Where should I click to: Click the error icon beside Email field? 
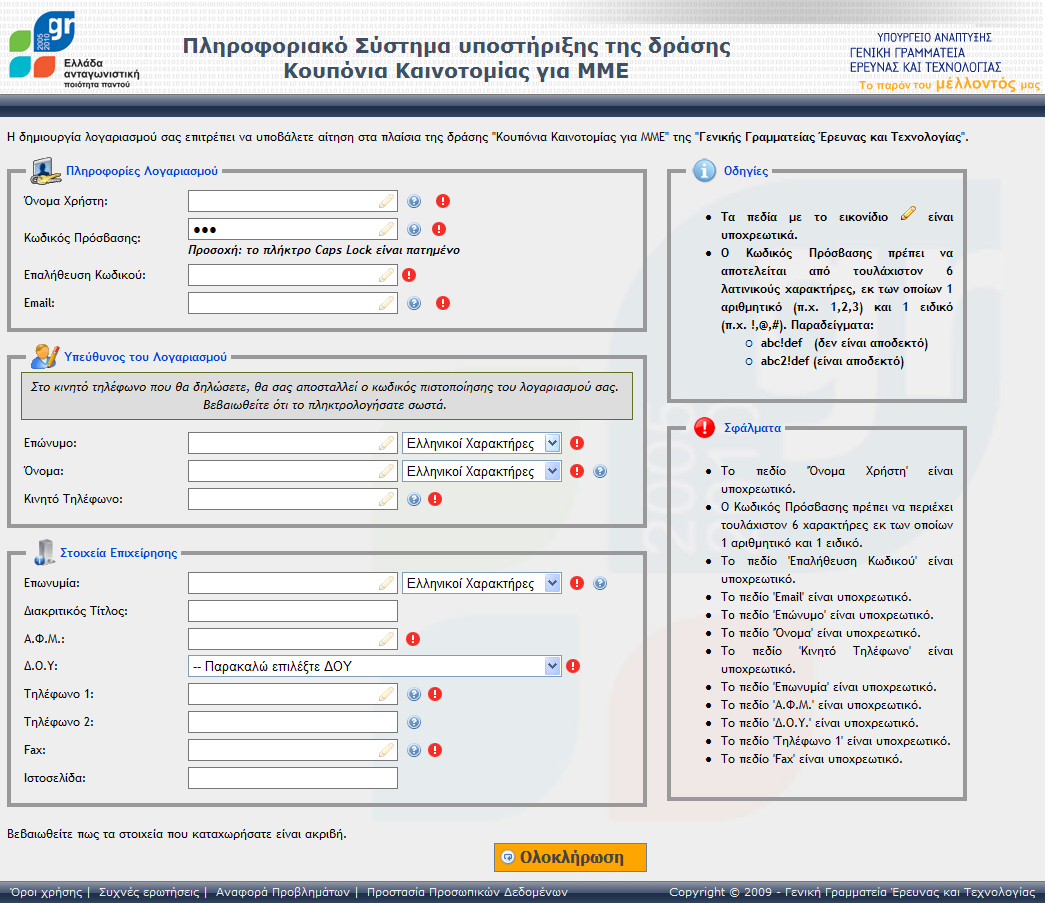(x=443, y=303)
